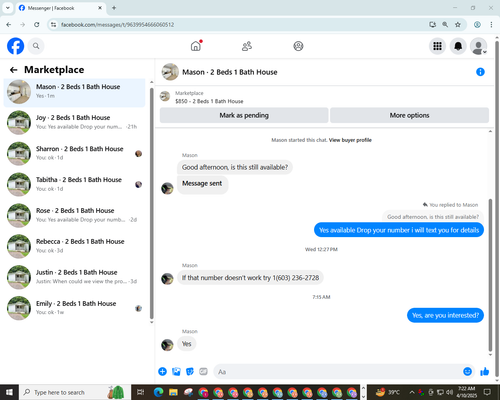Choose a sticker icon in composer
Screen dimensions: 500x400
coord(190,371)
